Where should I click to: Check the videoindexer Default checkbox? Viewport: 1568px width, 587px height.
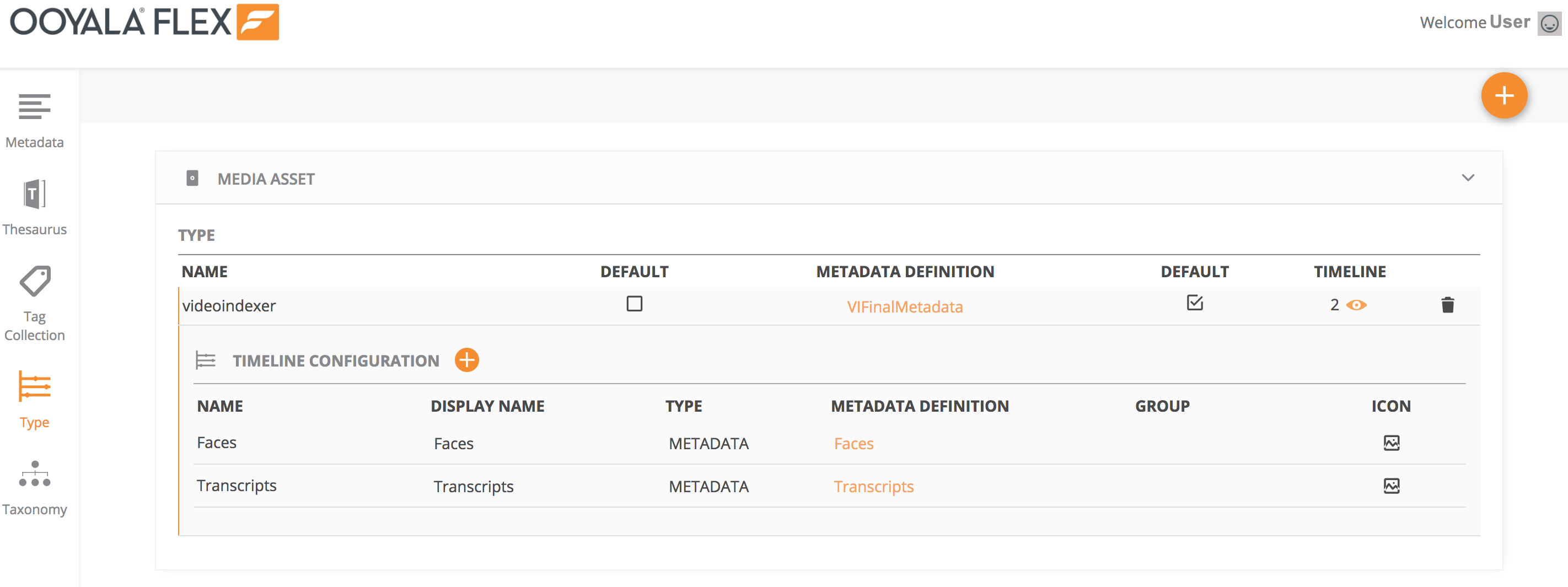[634, 304]
